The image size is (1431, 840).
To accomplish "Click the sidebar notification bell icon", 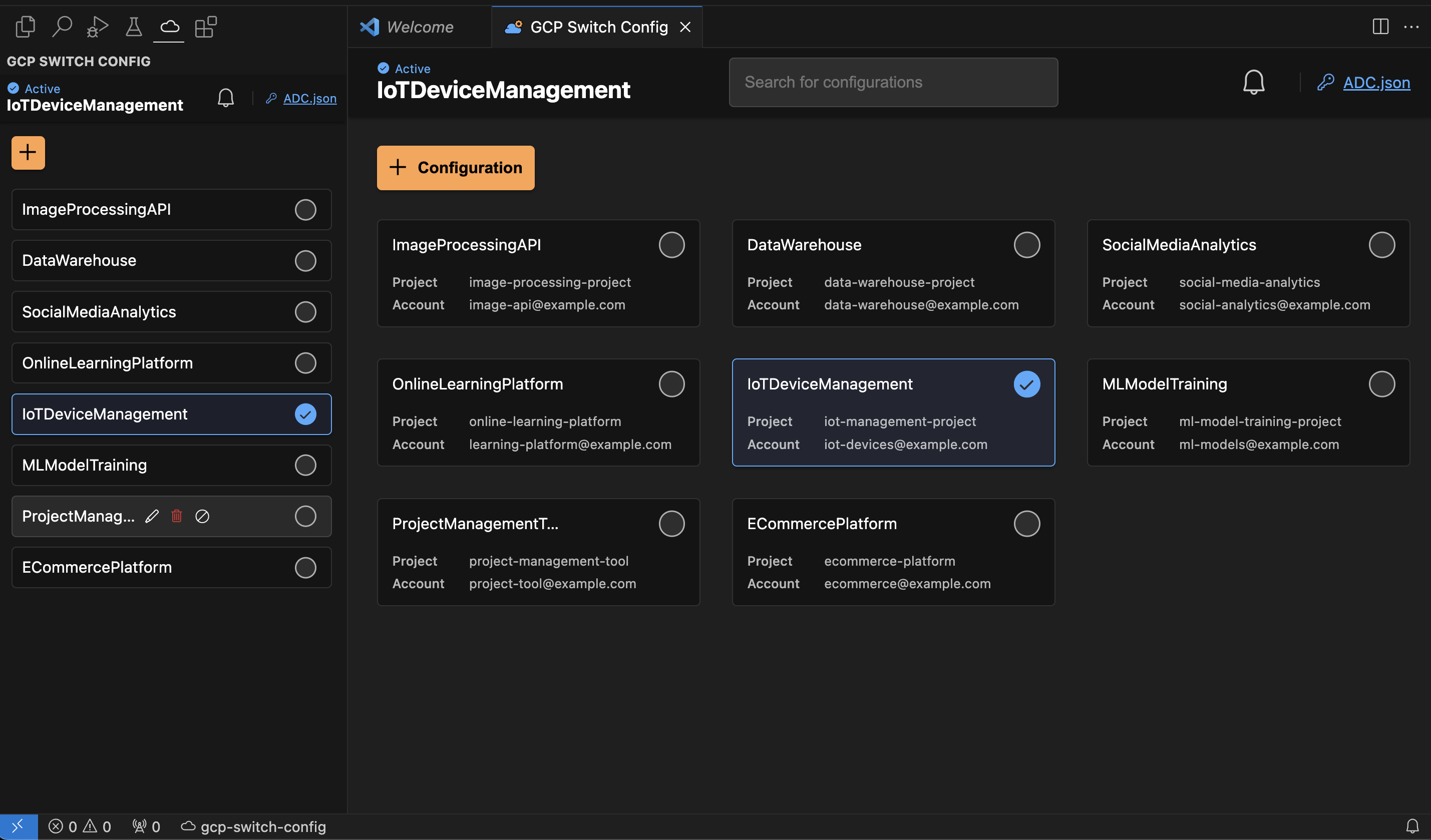I will point(226,98).
